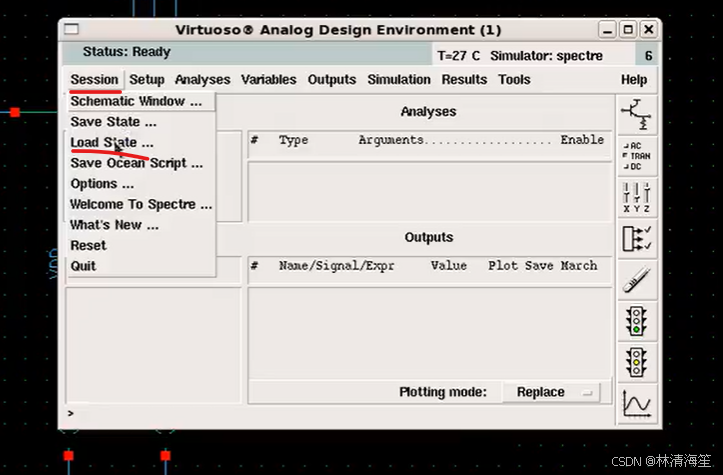Open the Results menu
This screenshot has width=723, height=475.
(464, 80)
